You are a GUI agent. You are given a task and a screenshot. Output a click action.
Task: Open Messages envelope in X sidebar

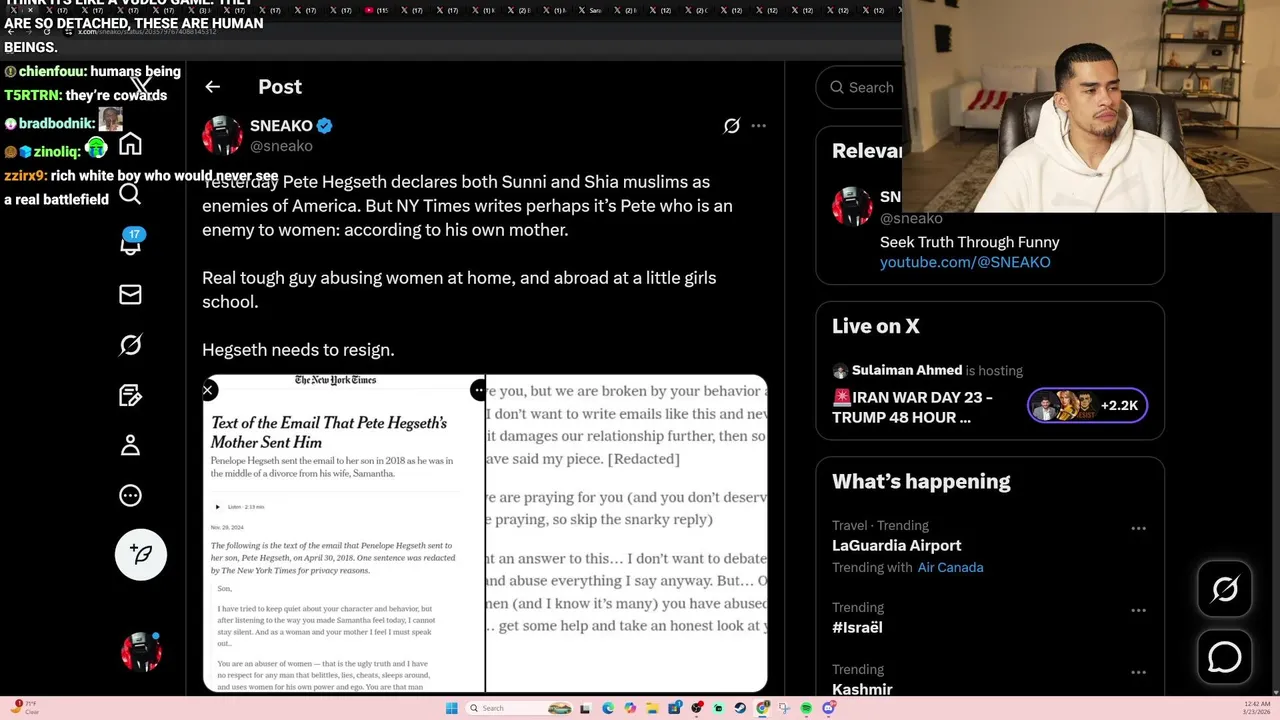130,294
